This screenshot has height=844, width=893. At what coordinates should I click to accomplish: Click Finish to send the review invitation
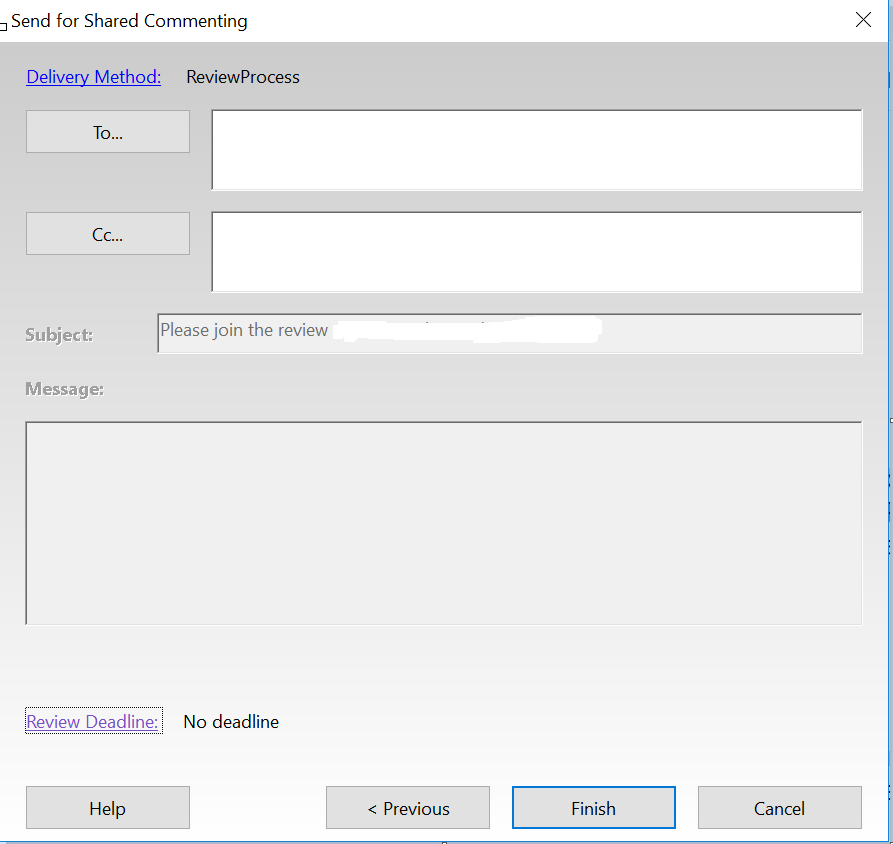click(x=593, y=807)
